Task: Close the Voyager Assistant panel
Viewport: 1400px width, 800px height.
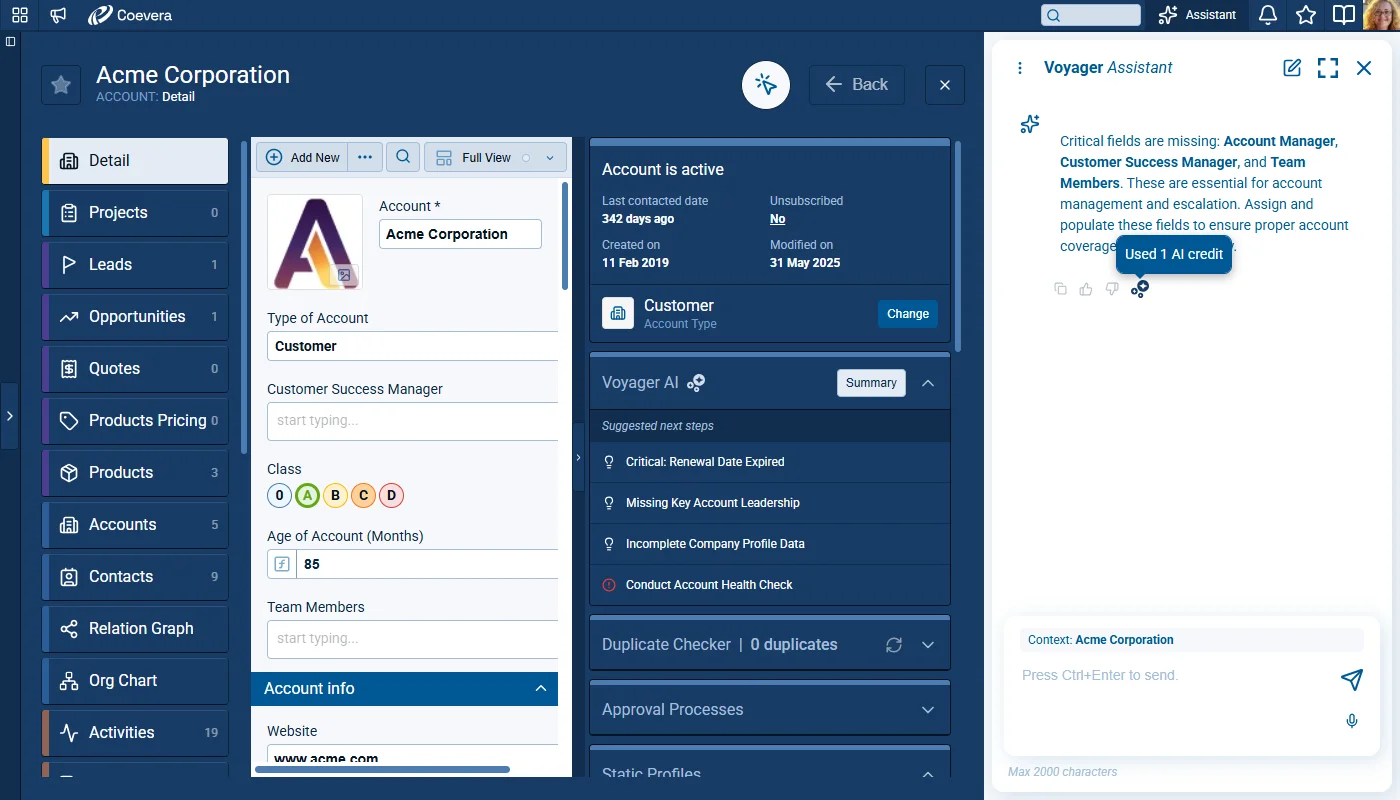Action: click(x=1364, y=68)
